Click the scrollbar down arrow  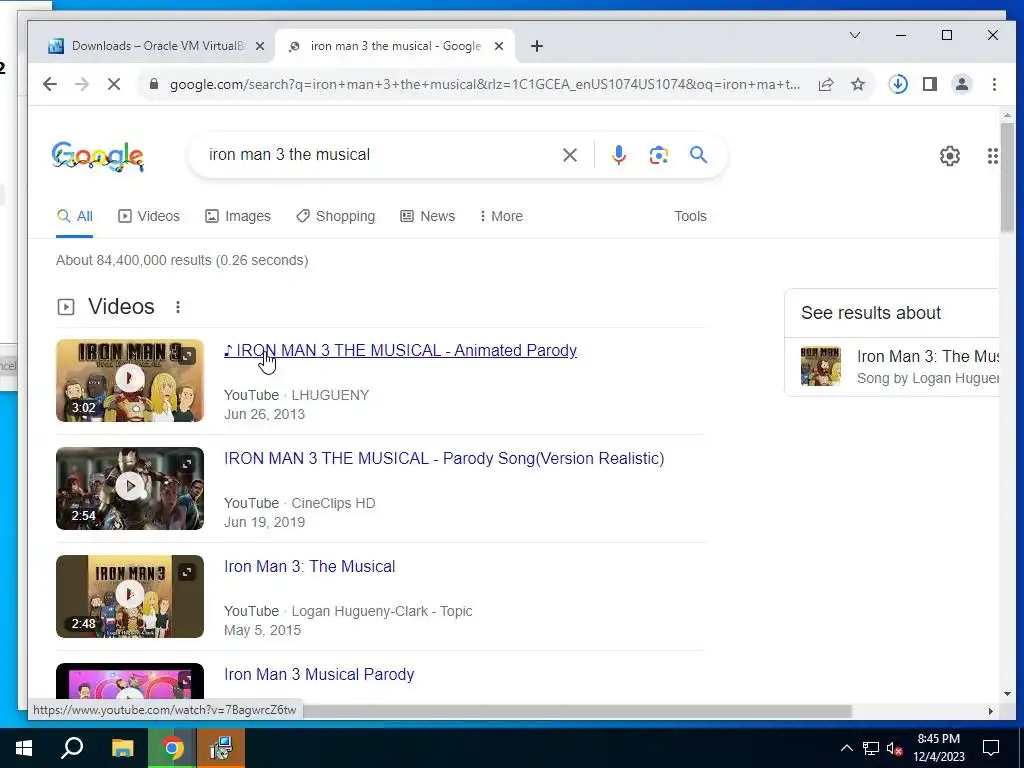click(x=1007, y=694)
